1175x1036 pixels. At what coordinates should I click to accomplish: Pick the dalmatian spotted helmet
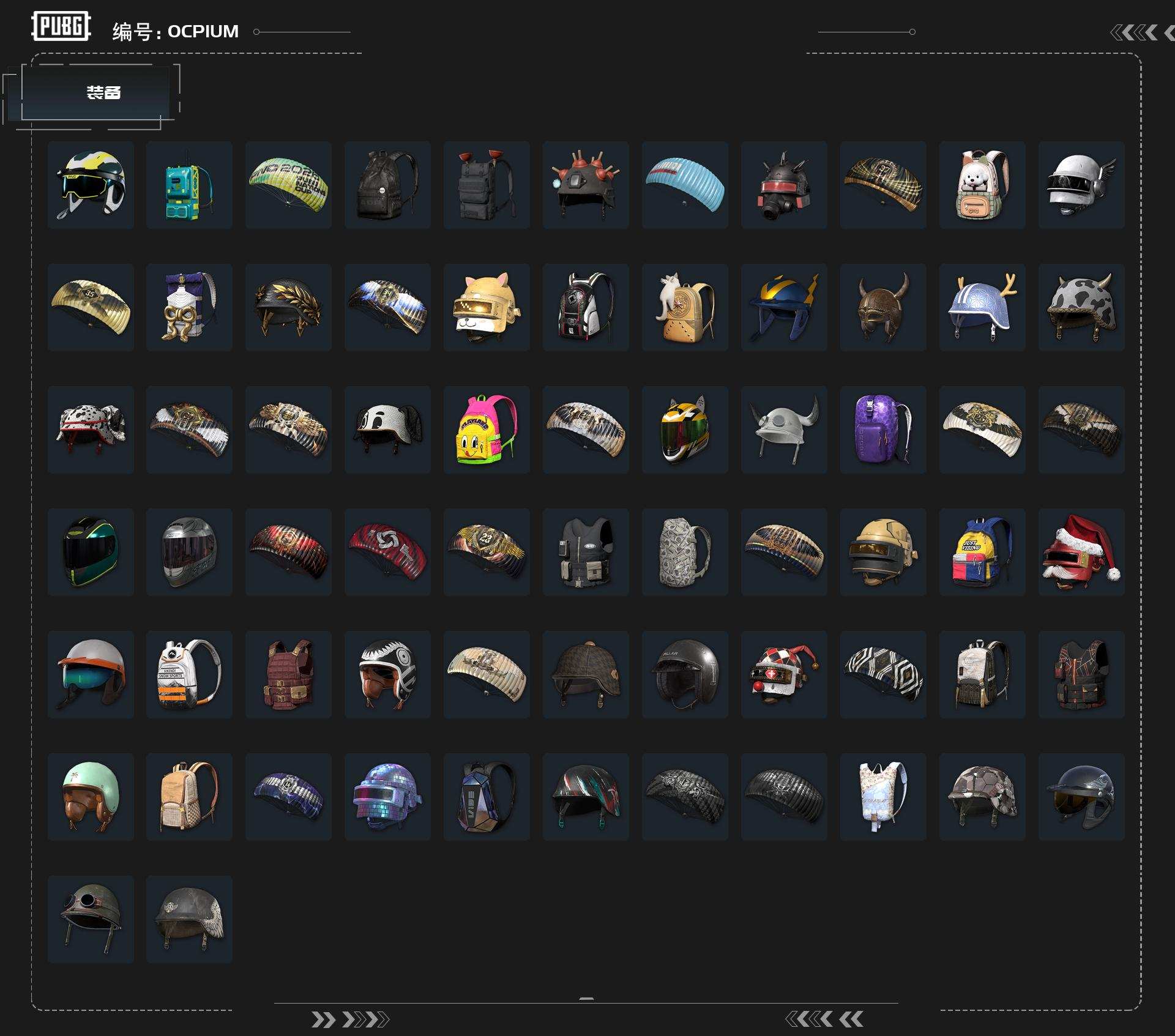pos(91,430)
